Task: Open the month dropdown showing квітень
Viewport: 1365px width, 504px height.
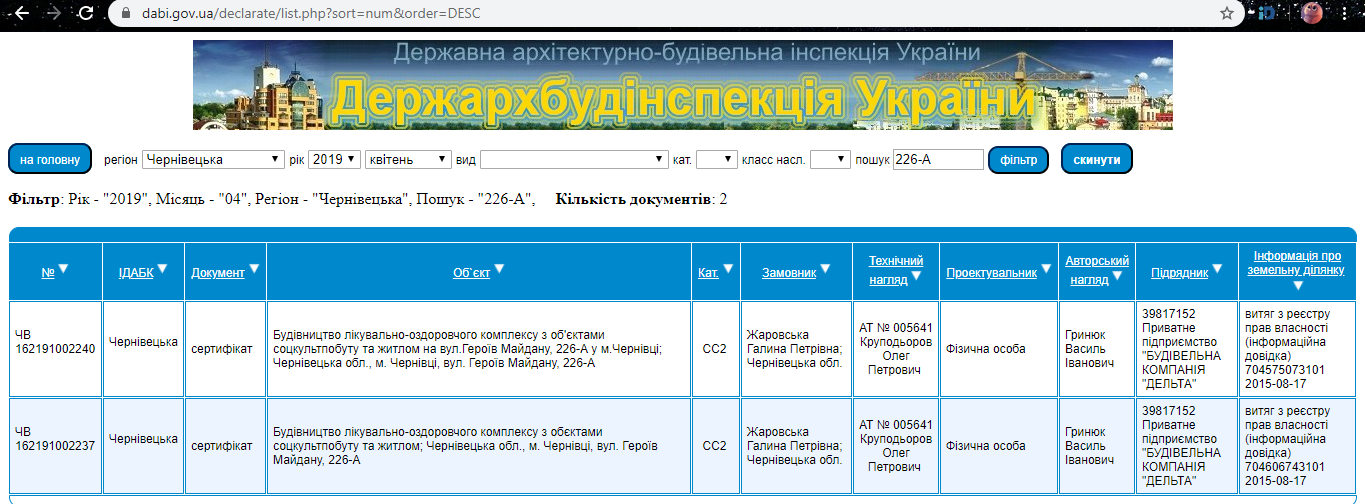Action: tap(408, 160)
